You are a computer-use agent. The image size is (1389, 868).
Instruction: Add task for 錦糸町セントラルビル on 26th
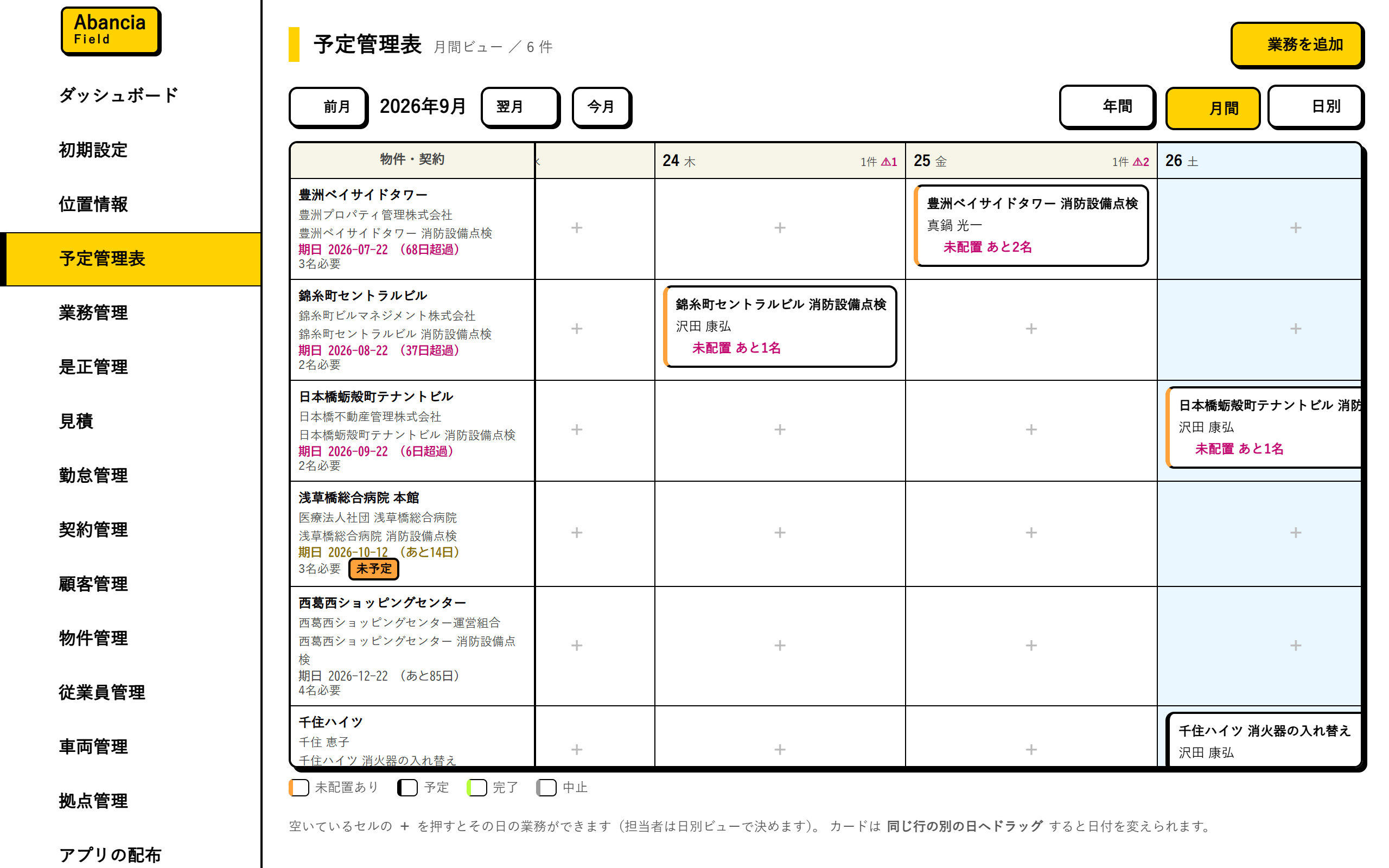1295,329
